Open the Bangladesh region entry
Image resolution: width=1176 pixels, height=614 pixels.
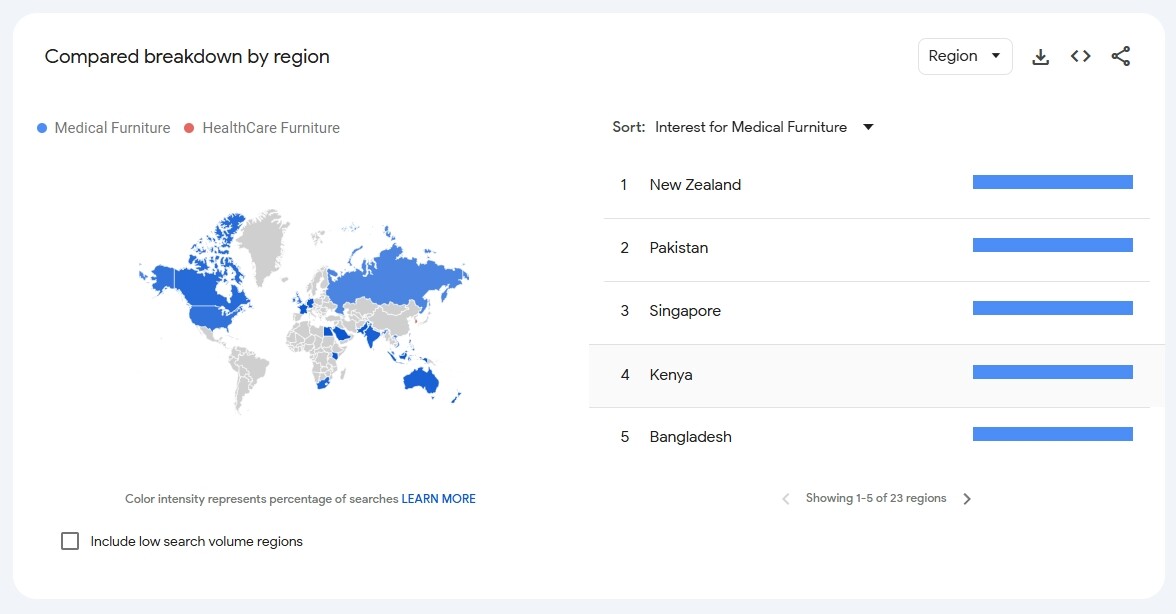[690, 437]
